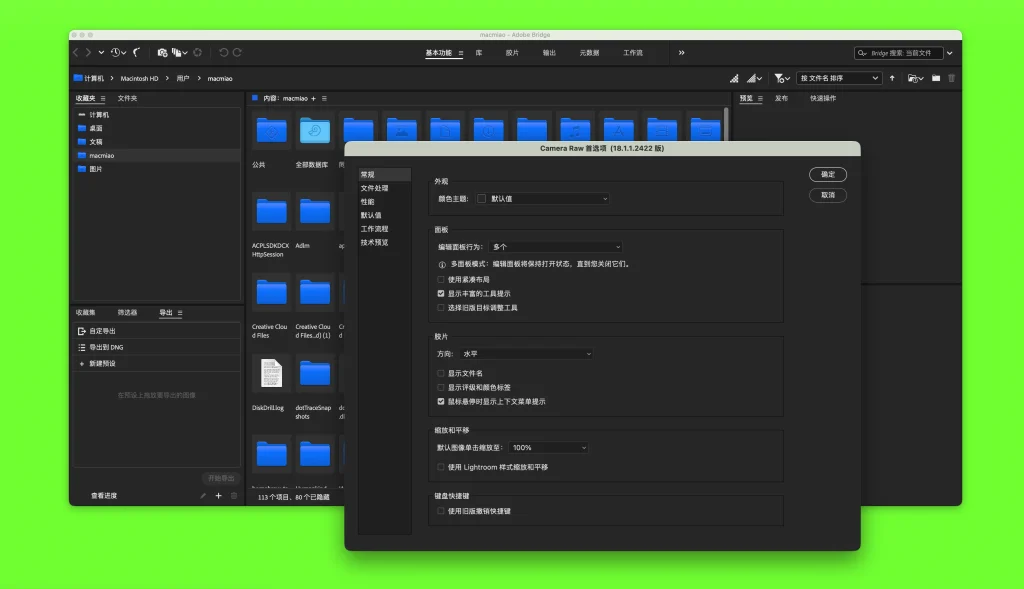Uncheck 鼠标悬停时显示上下文菜单提示
1024x589 pixels.
[441, 402]
